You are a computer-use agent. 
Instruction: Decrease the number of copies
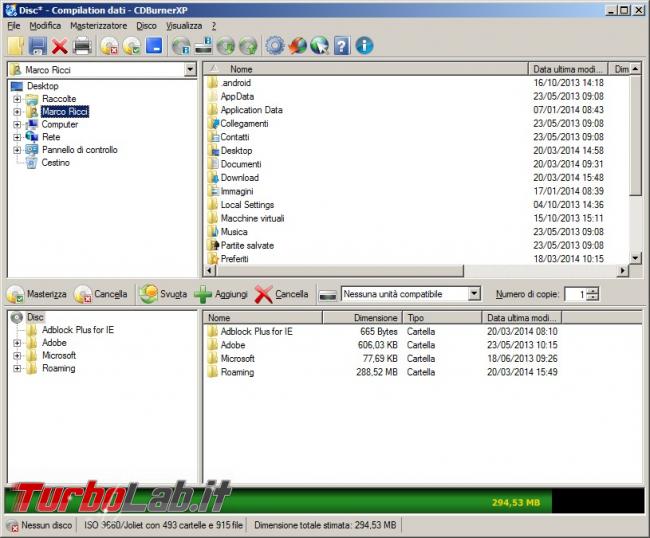pyautogui.click(x=594, y=298)
